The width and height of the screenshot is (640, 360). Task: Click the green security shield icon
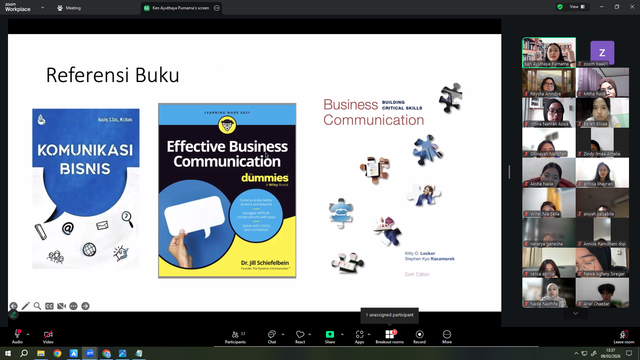560,7
